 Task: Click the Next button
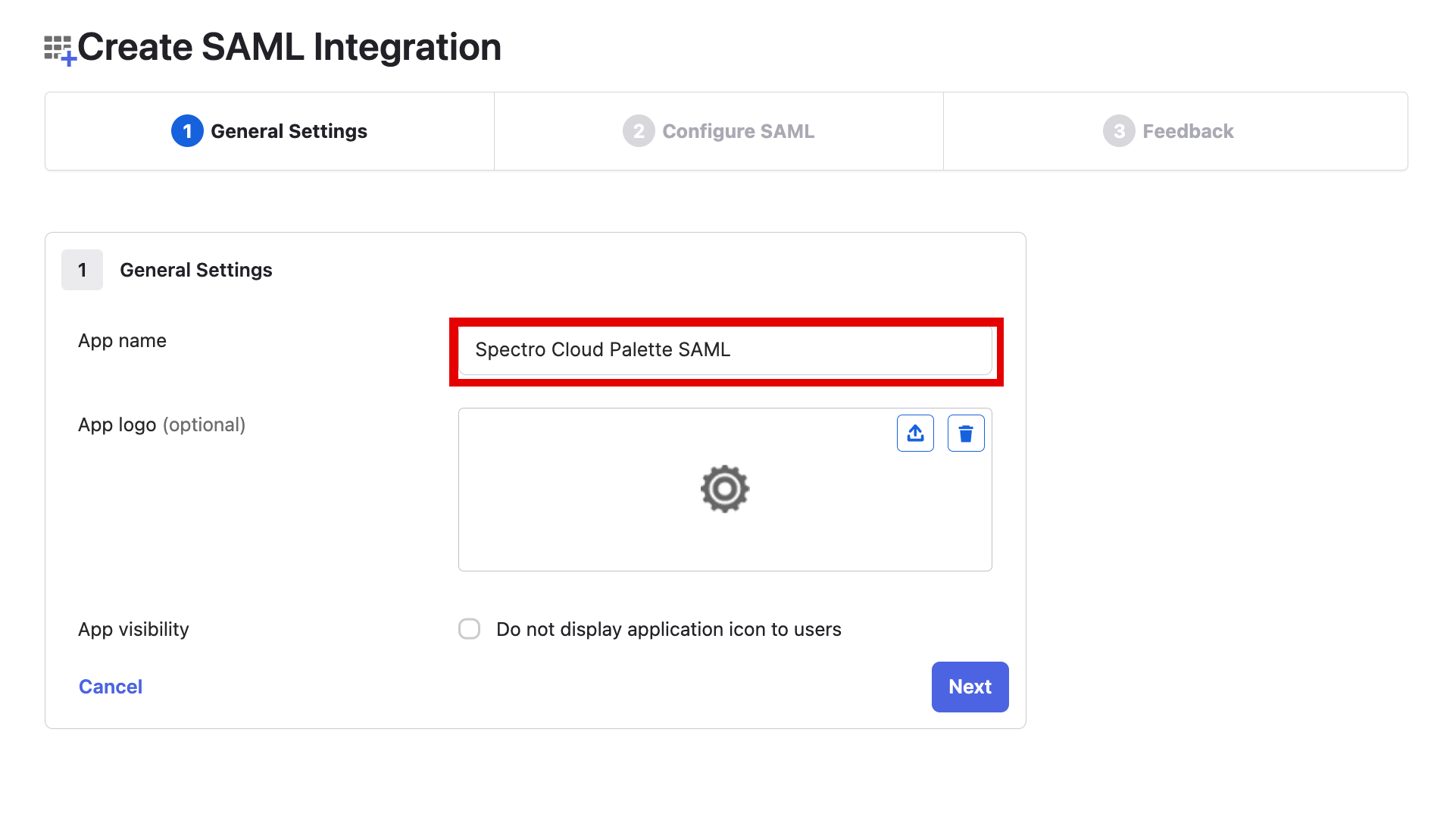[x=970, y=687]
